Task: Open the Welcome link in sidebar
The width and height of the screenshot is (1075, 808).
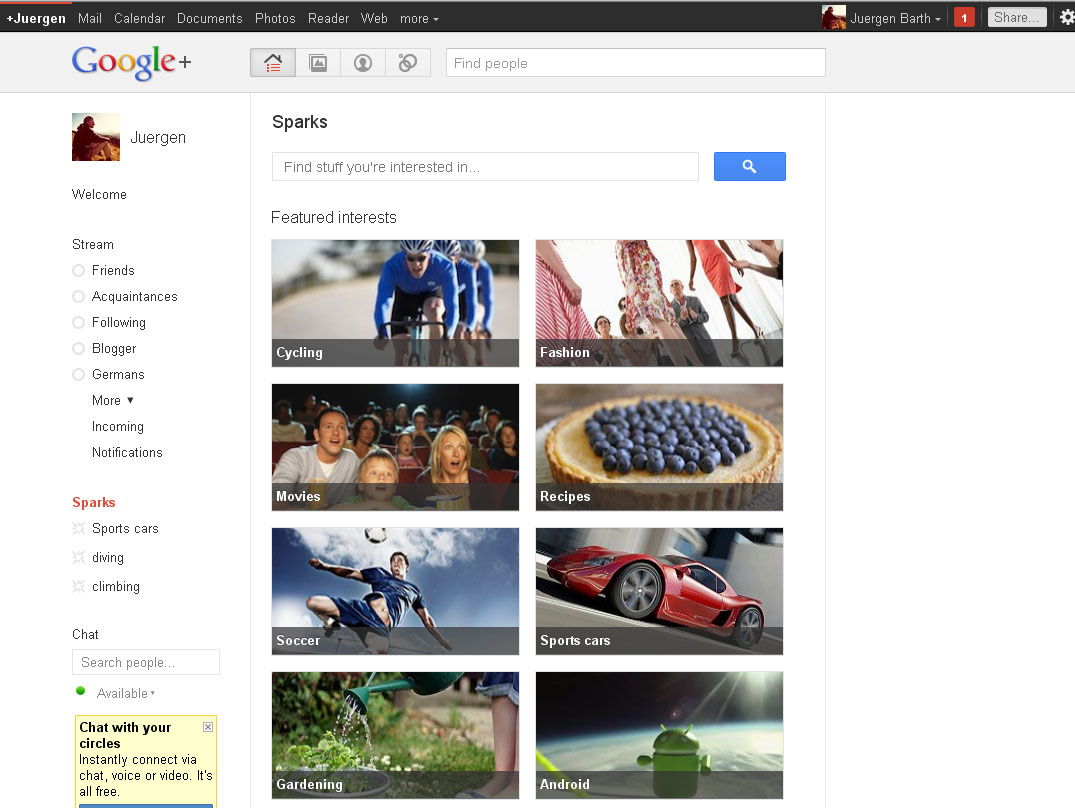Action: point(99,195)
